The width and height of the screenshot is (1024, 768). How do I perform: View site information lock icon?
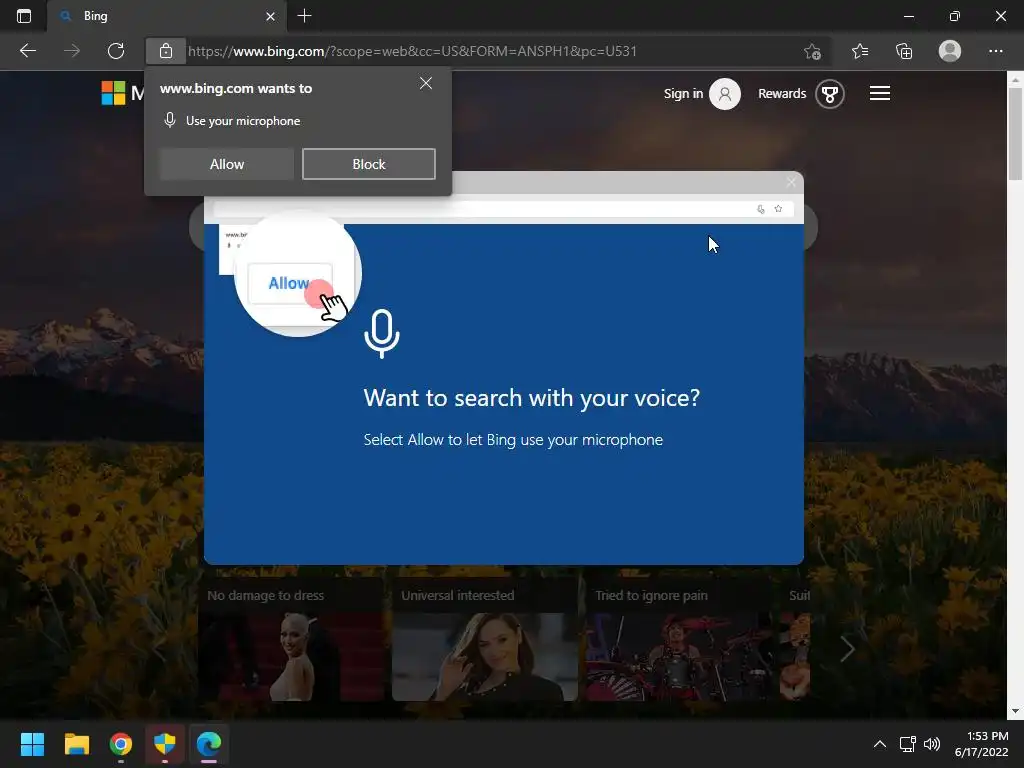(x=166, y=51)
